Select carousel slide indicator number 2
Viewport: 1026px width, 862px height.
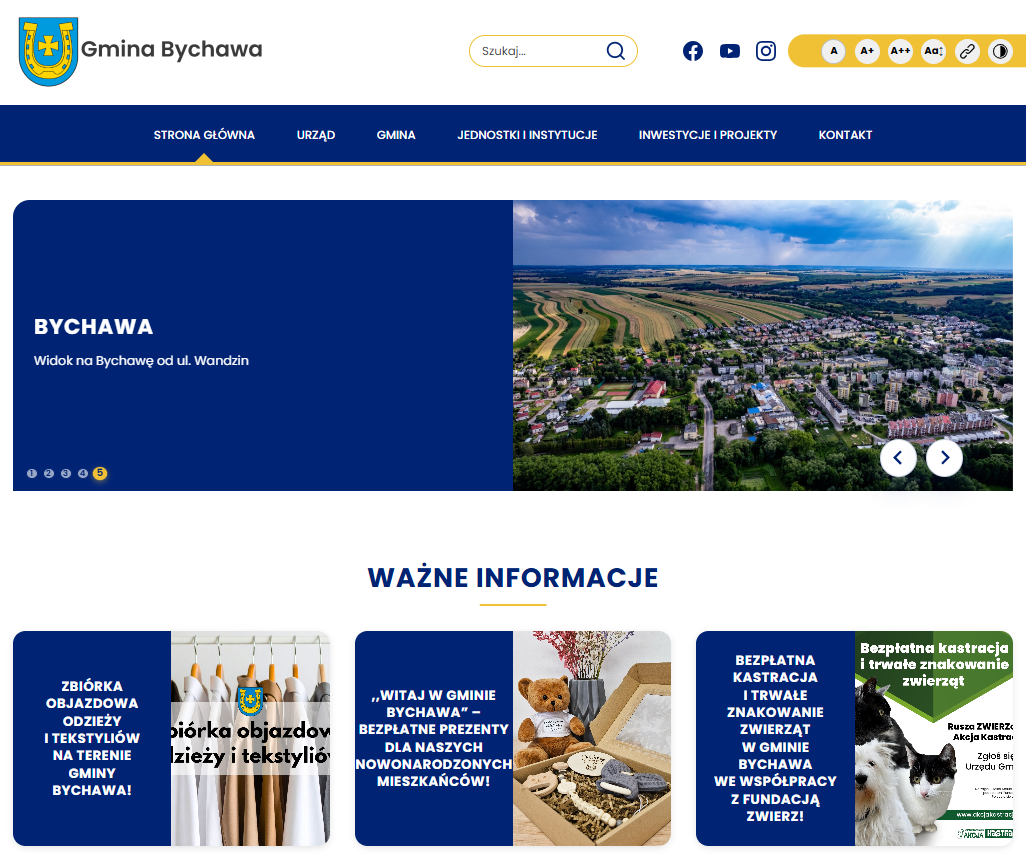click(48, 473)
